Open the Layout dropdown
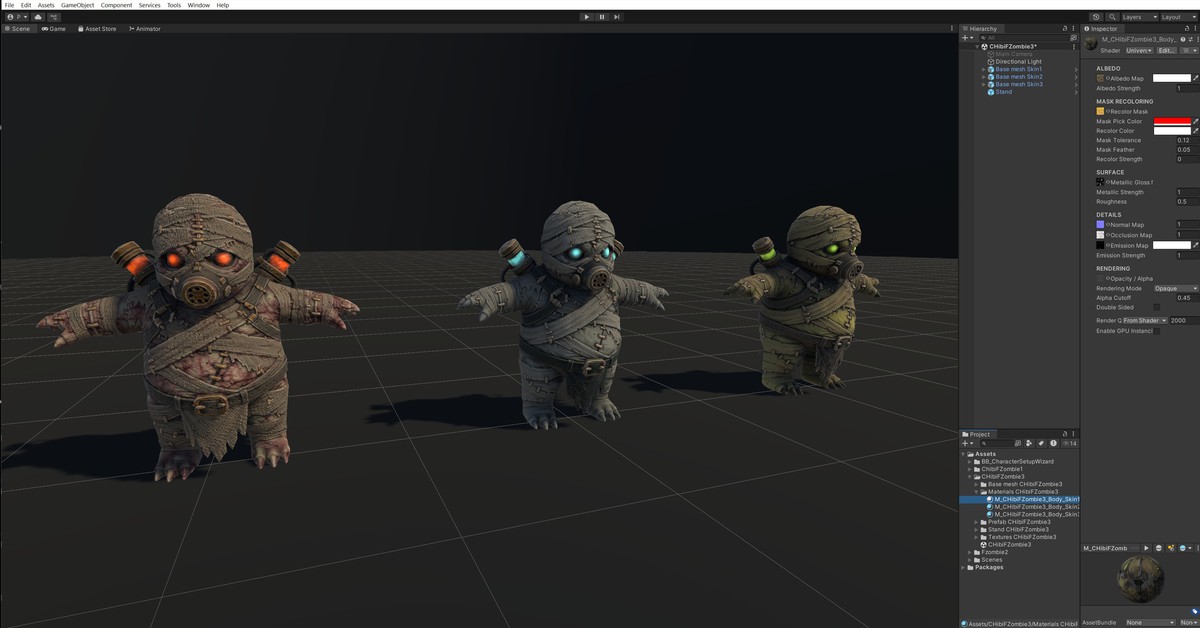This screenshot has height=628, width=1200. [1179, 17]
